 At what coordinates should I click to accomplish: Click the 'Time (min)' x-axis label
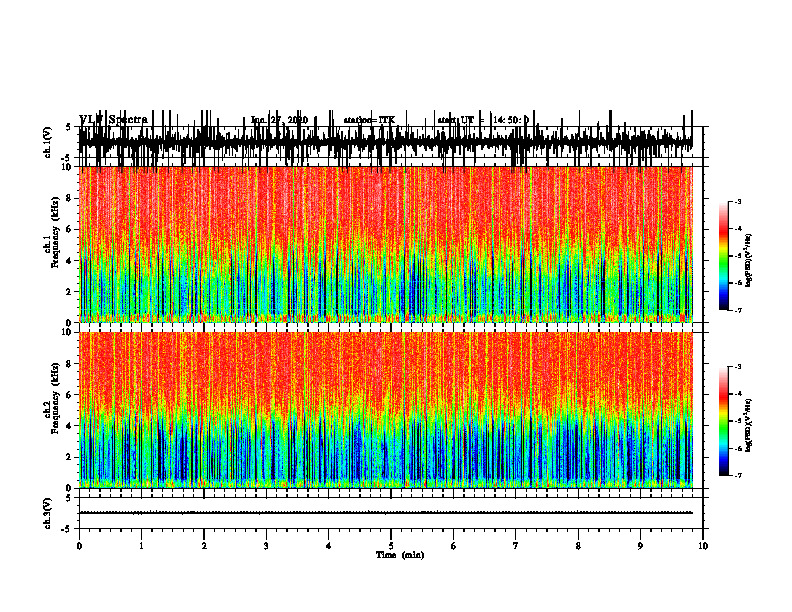tap(400, 555)
